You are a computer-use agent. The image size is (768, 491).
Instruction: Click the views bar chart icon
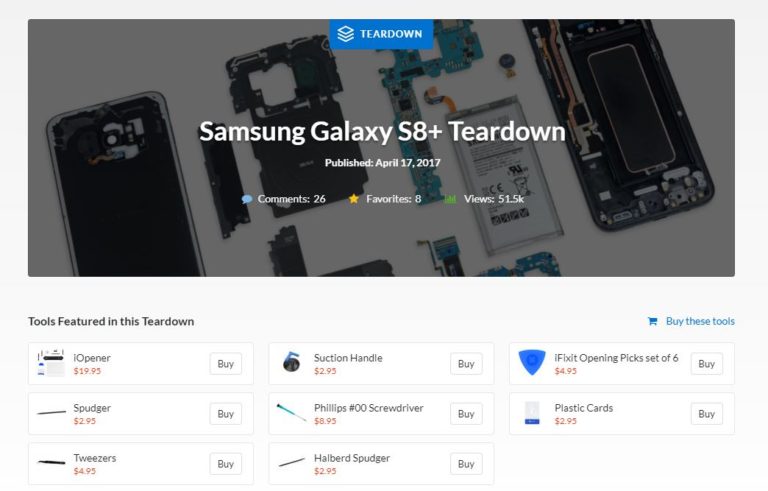click(450, 199)
